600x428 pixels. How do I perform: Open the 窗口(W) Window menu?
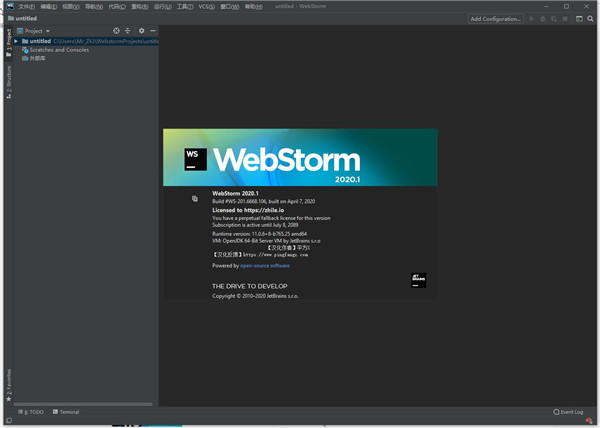tap(230, 7)
